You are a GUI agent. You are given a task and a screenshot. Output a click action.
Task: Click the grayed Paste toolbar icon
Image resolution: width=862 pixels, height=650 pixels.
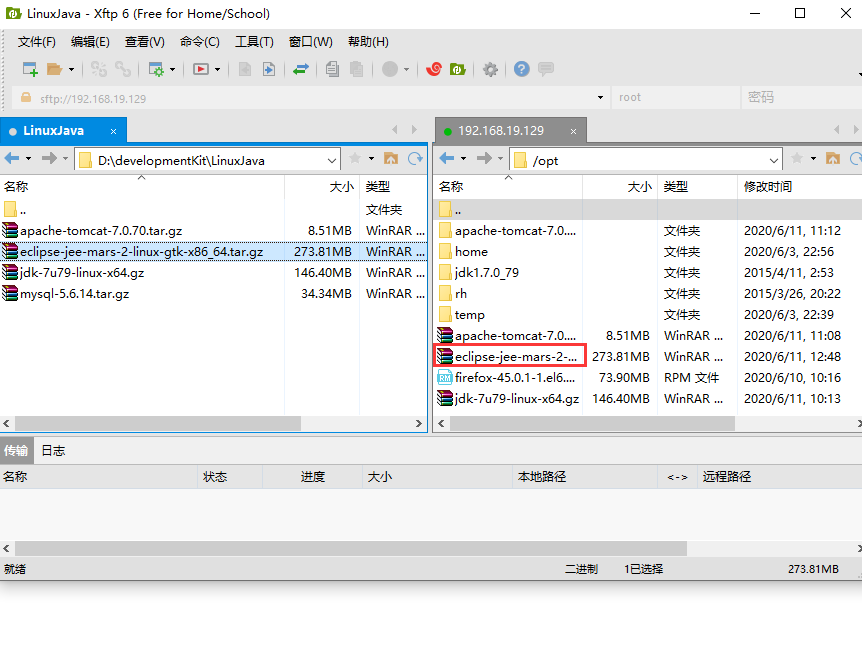pos(357,69)
